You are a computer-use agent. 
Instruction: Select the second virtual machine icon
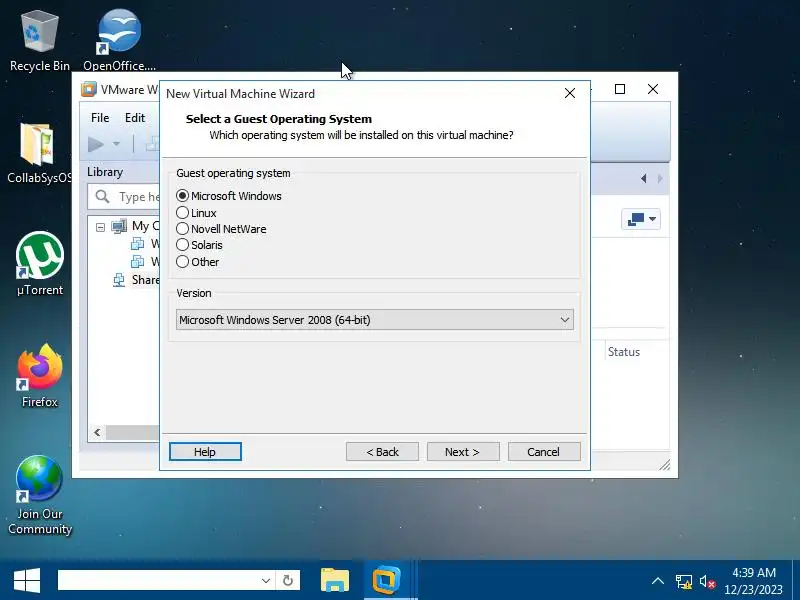click(137, 262)
